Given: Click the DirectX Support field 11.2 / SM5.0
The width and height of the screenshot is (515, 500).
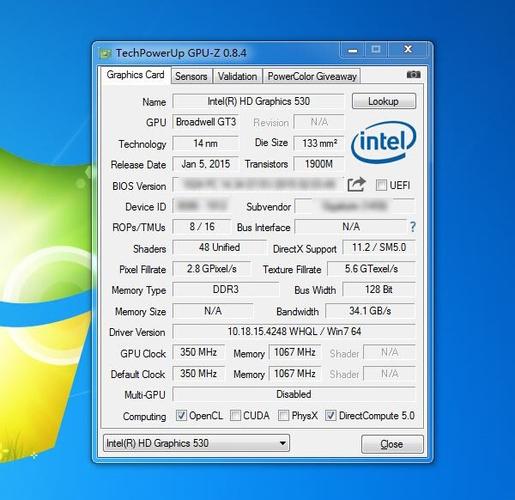Looking at the screenshot, I should [379, 247].
